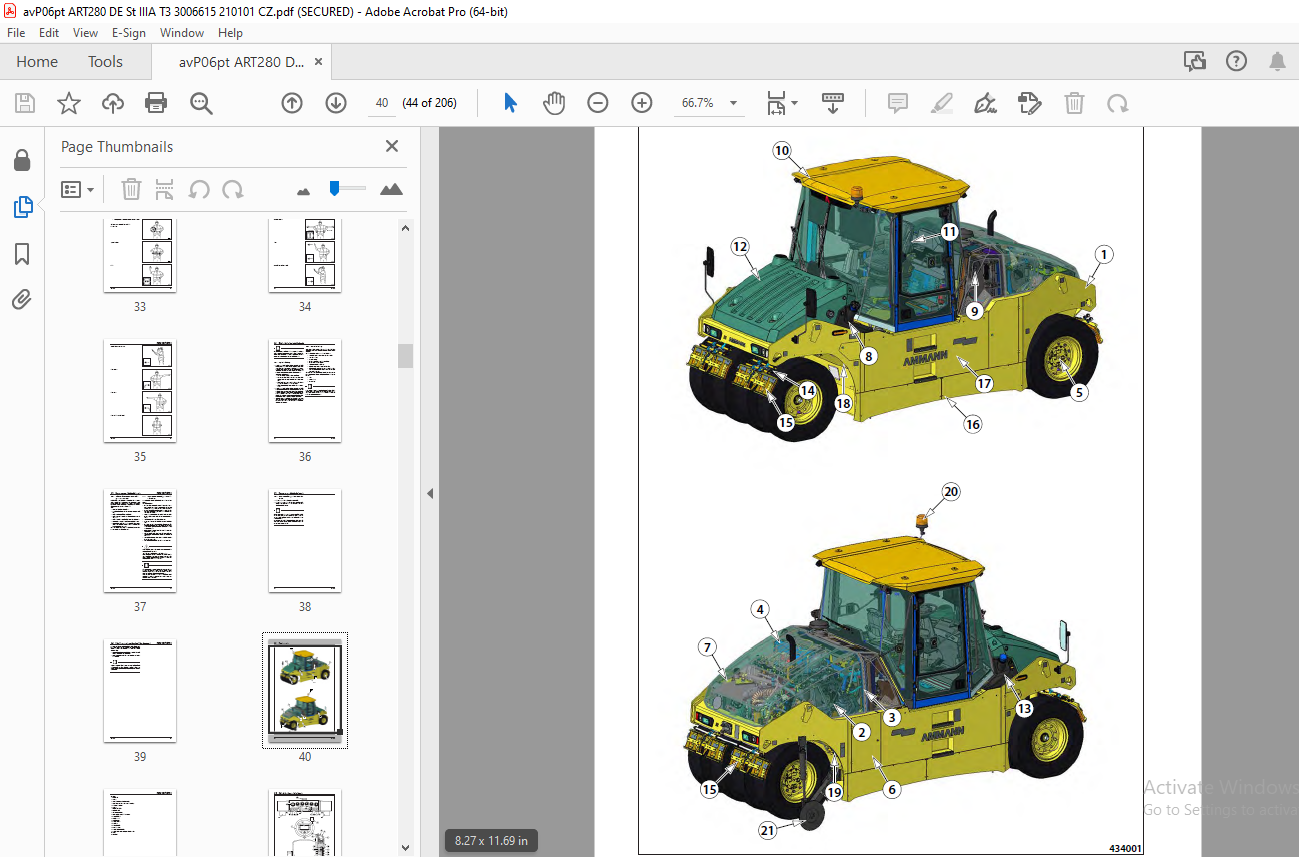This screenshot has height=857, width=1299.
Task: Open fit page options icon
Action: 782,103
